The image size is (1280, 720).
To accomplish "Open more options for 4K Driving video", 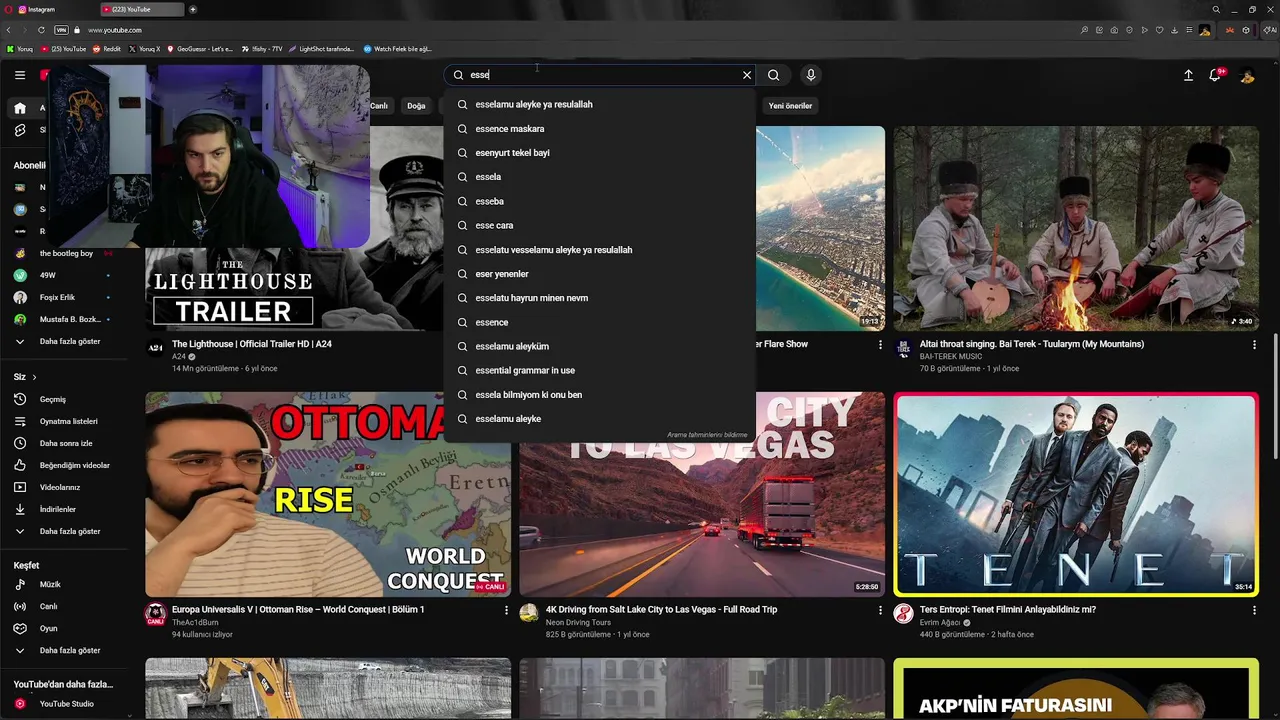I will 880,610.
